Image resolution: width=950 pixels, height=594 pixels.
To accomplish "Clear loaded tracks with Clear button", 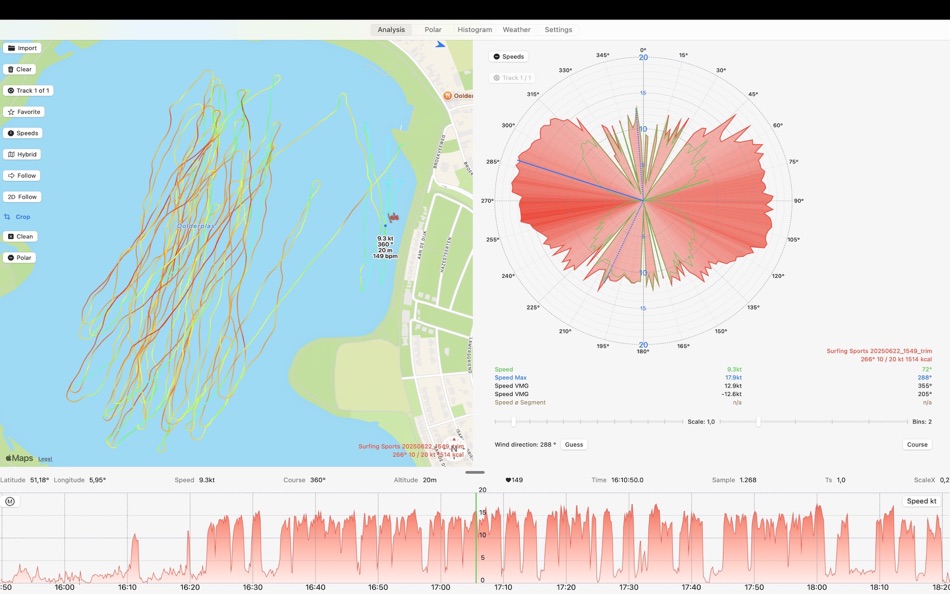I will click(19, 69).
